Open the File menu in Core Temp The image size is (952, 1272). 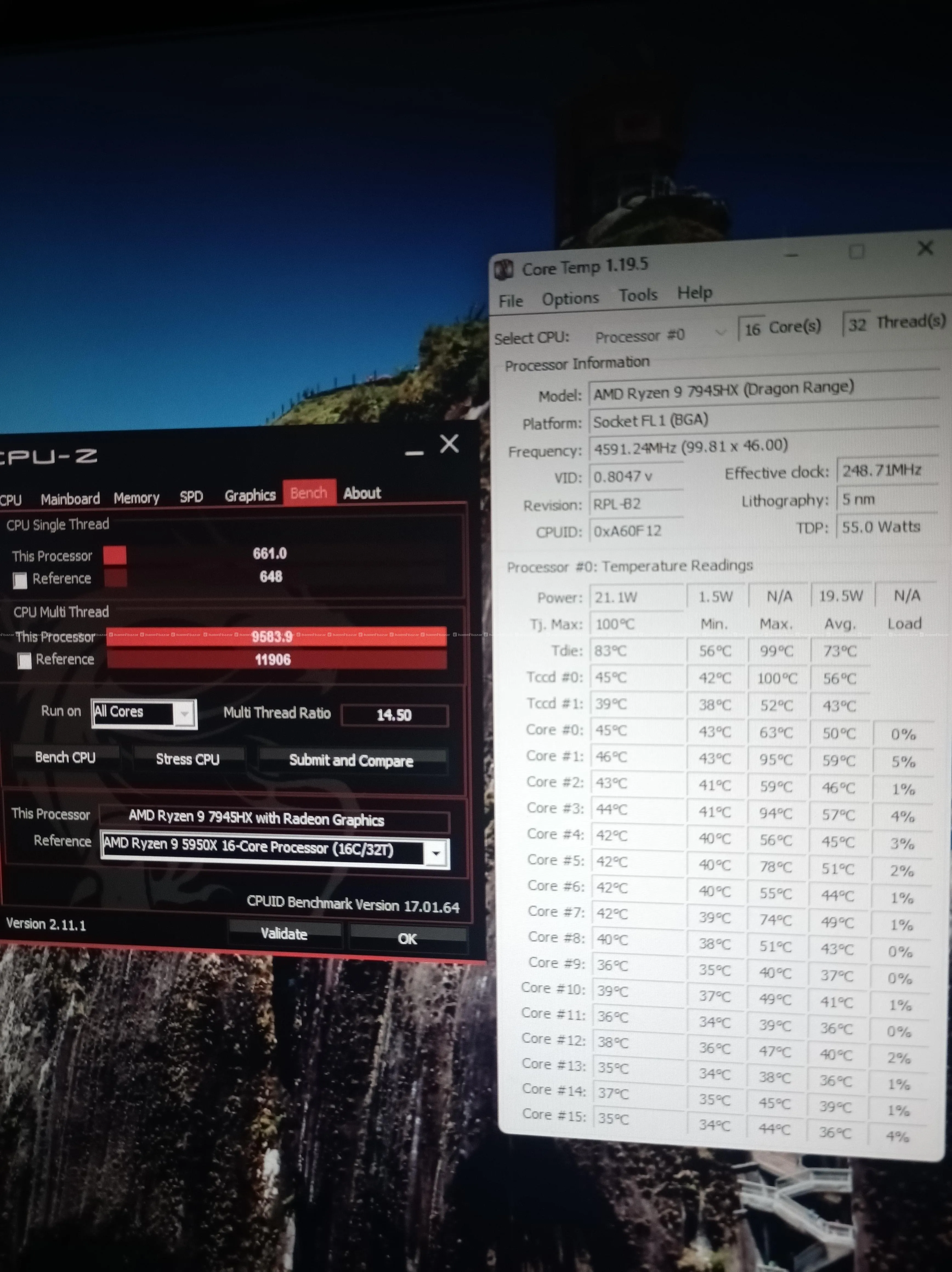pyautogui.click(x=511, y=301)
